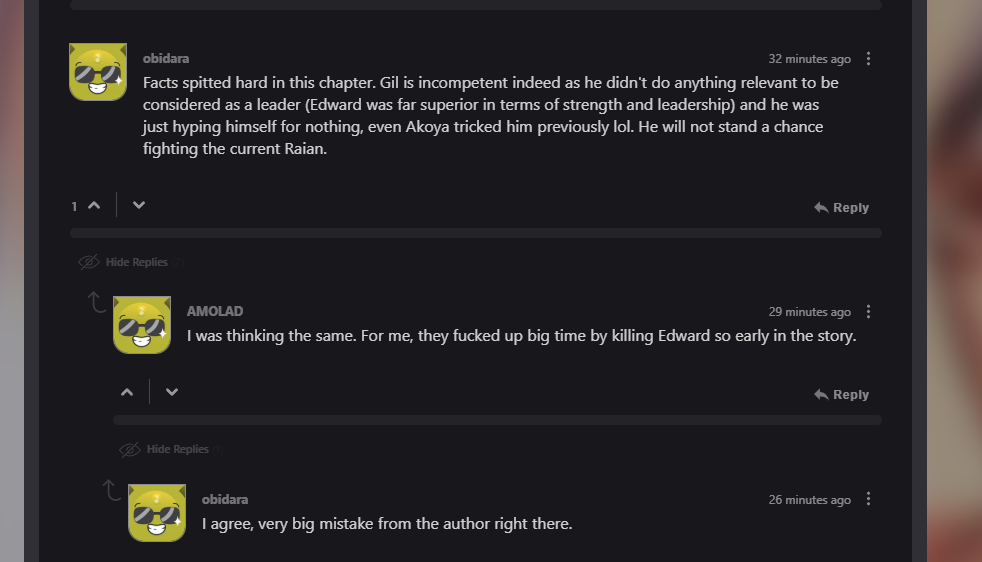Open AMOLAD's sunglasses avatar
The height and width of the screenshot is (562, 982).
point(142,325)
